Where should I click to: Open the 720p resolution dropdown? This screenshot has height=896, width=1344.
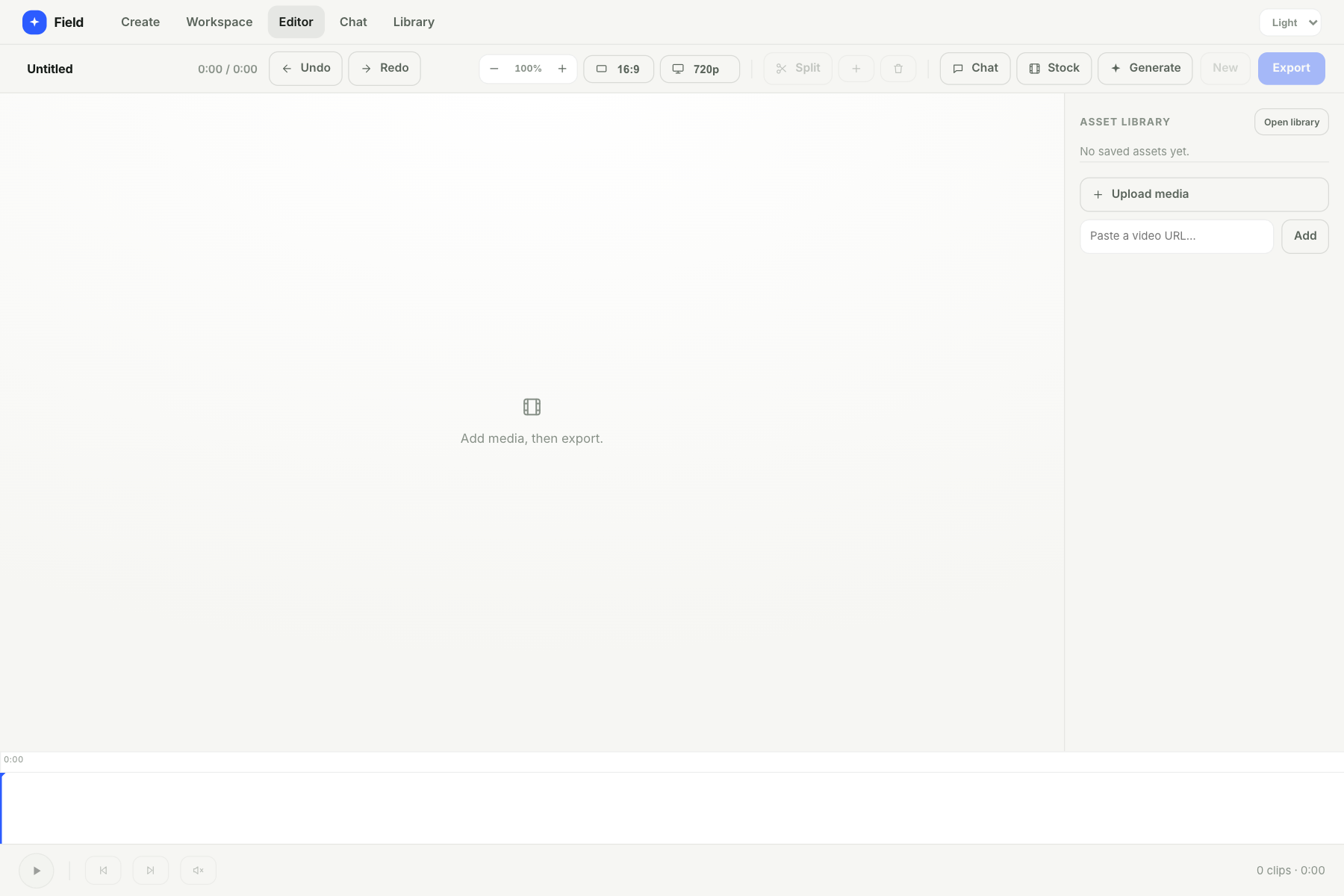pos(700,69)
